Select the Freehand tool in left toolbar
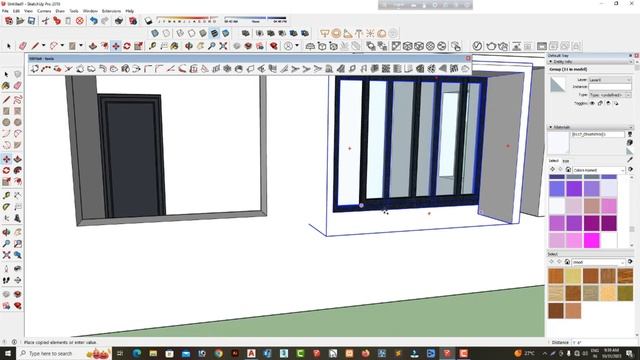The height and width of the screenshot is (360, 640). pos(18,100)
